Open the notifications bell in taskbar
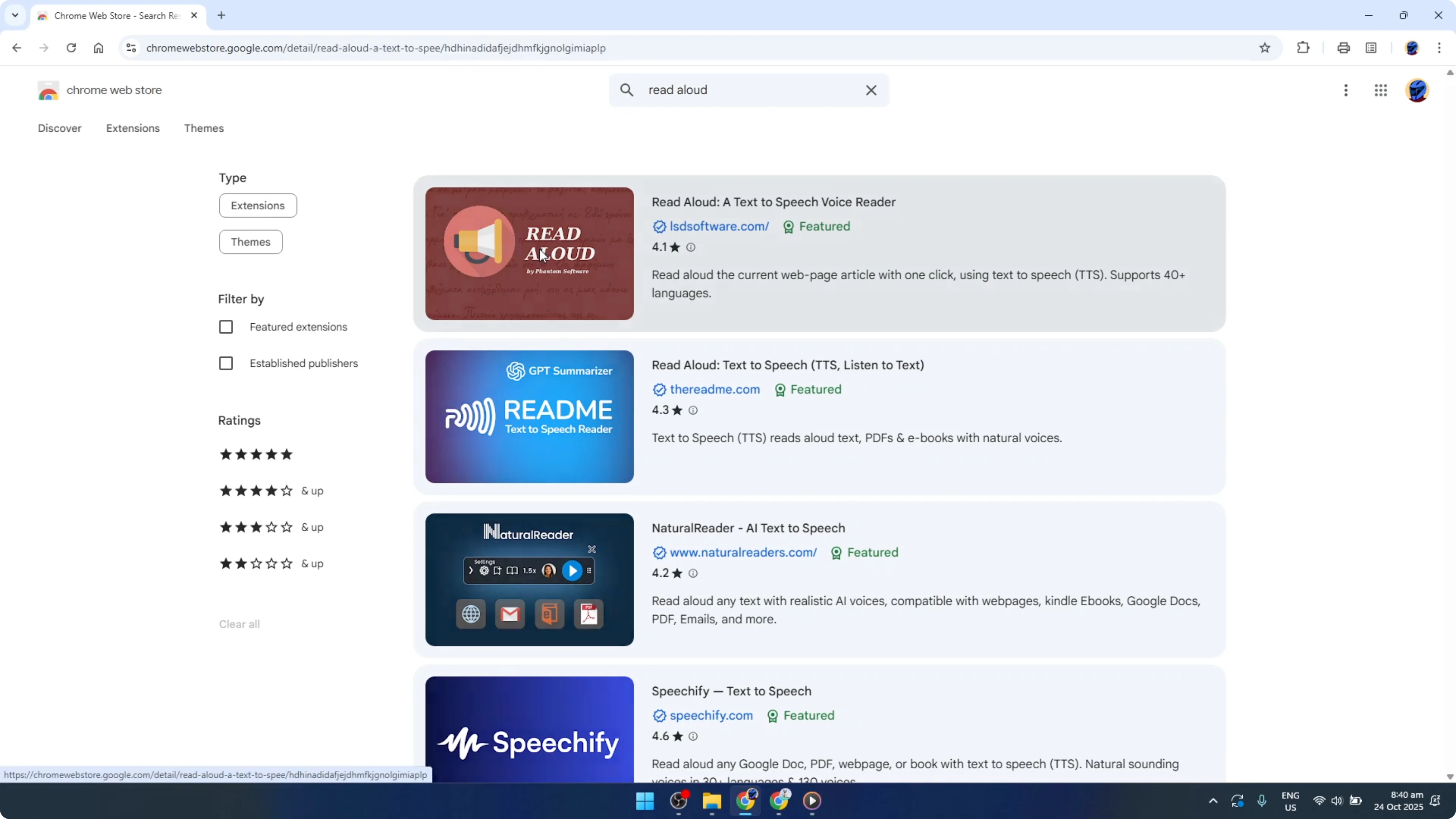 coord(1435,801)
